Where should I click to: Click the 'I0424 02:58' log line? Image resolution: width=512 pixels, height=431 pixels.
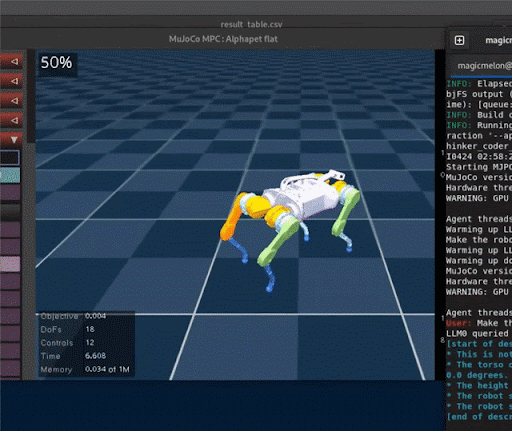[479, 156]
